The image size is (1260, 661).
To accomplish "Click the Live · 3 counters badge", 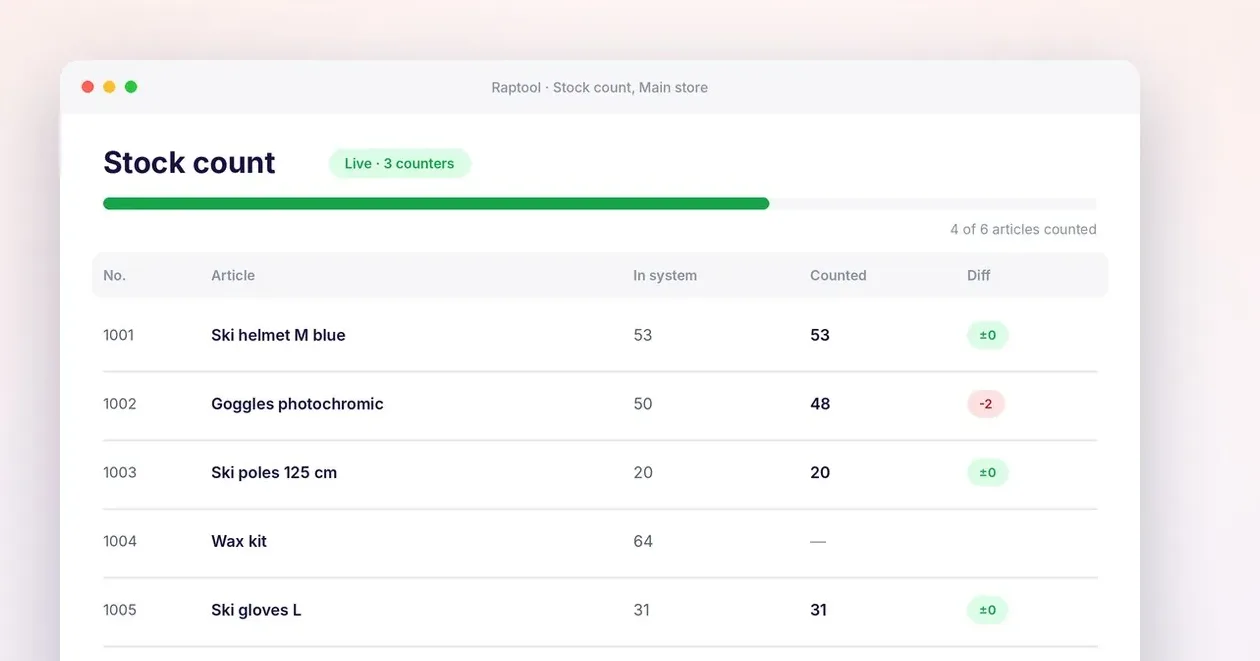I will click(x=400, y=163).
